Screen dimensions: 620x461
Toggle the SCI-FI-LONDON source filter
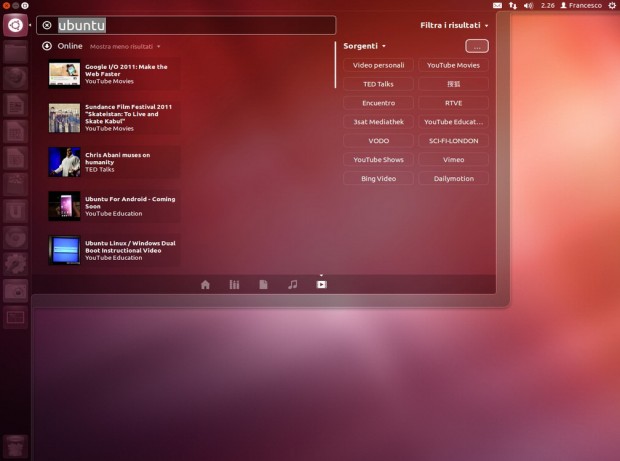coord(453,141)
